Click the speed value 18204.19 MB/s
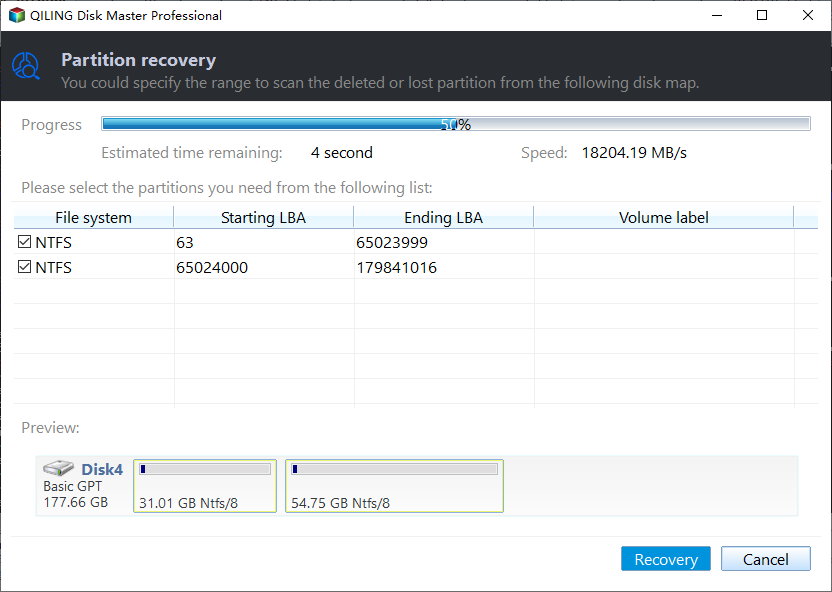Viewport: 832px width, 592px height. coord(634,153)
